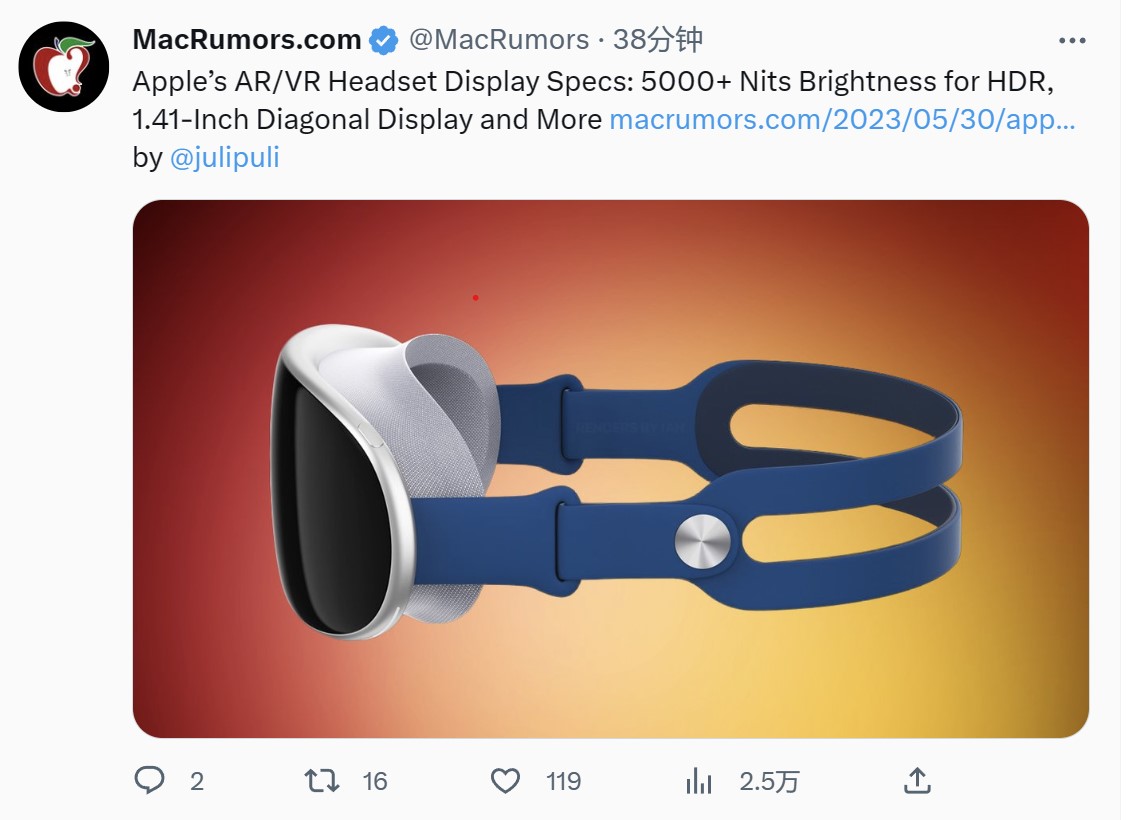Open the MacRumors.com display name

click(x=247, y=39)
